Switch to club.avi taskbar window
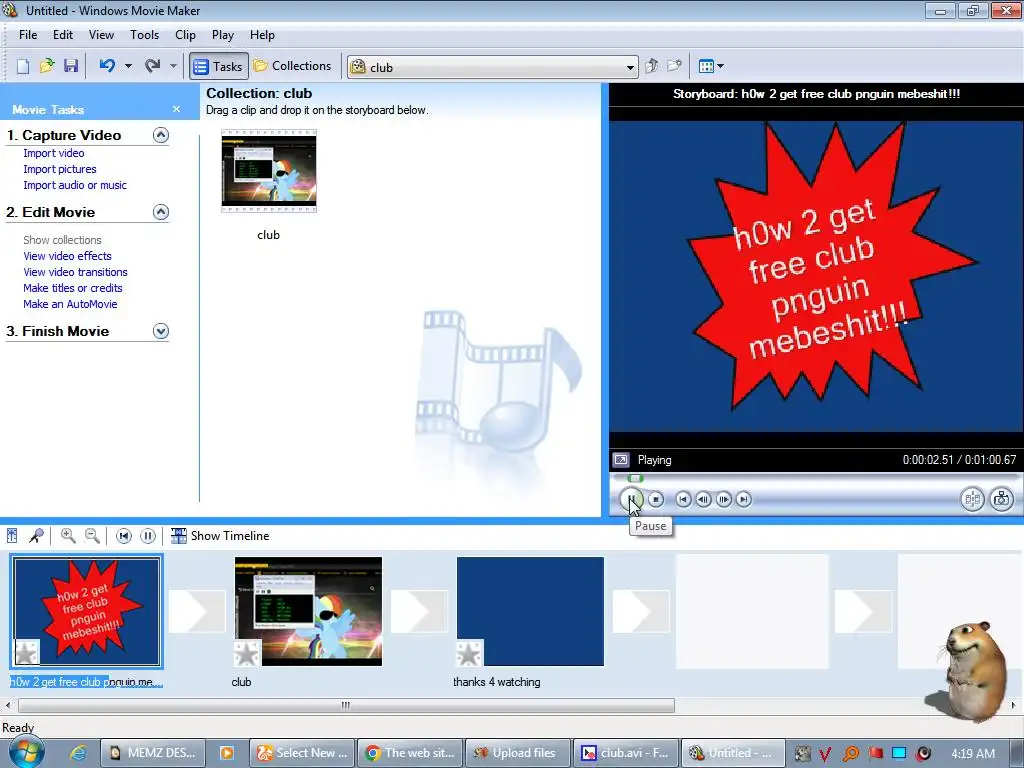 click(626, 753)
